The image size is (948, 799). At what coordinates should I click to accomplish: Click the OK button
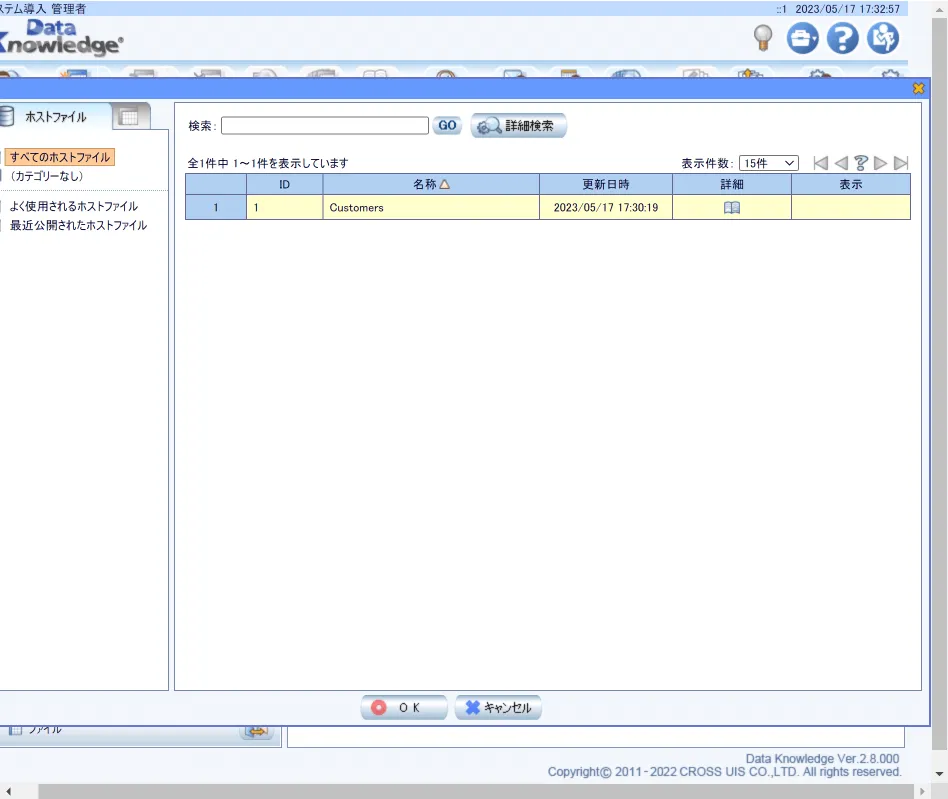(403, 708)
